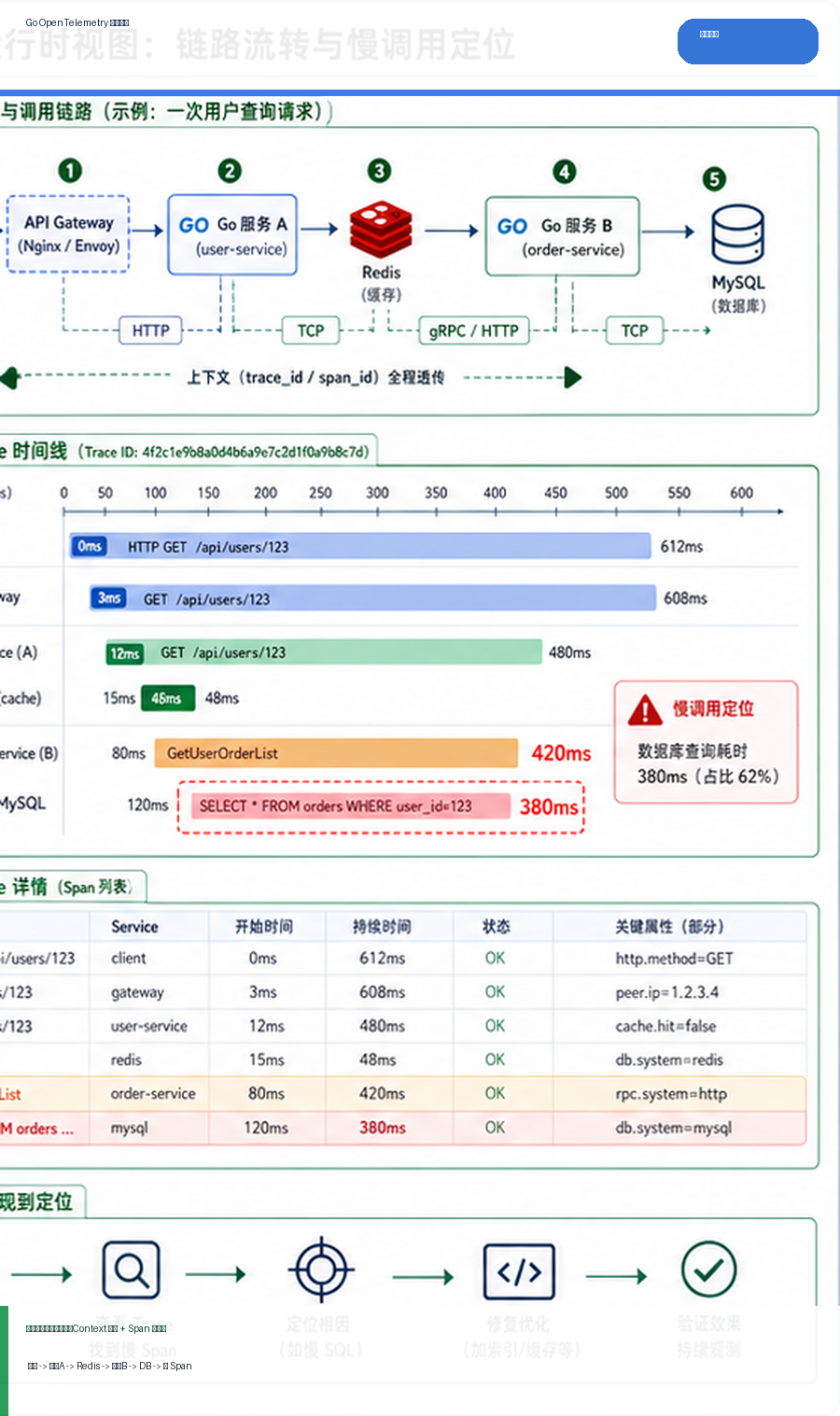Click the 600 tick on the time axis
The image size is (840, 1416).
coord(741,493)
